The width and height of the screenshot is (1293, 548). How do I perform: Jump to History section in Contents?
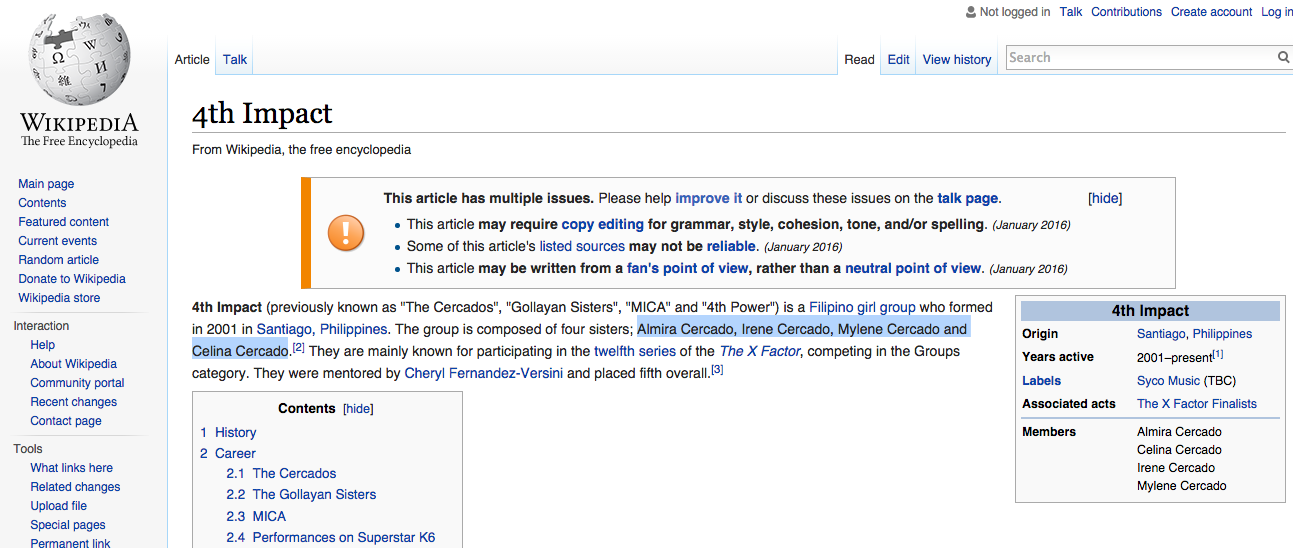pos(235,432)
